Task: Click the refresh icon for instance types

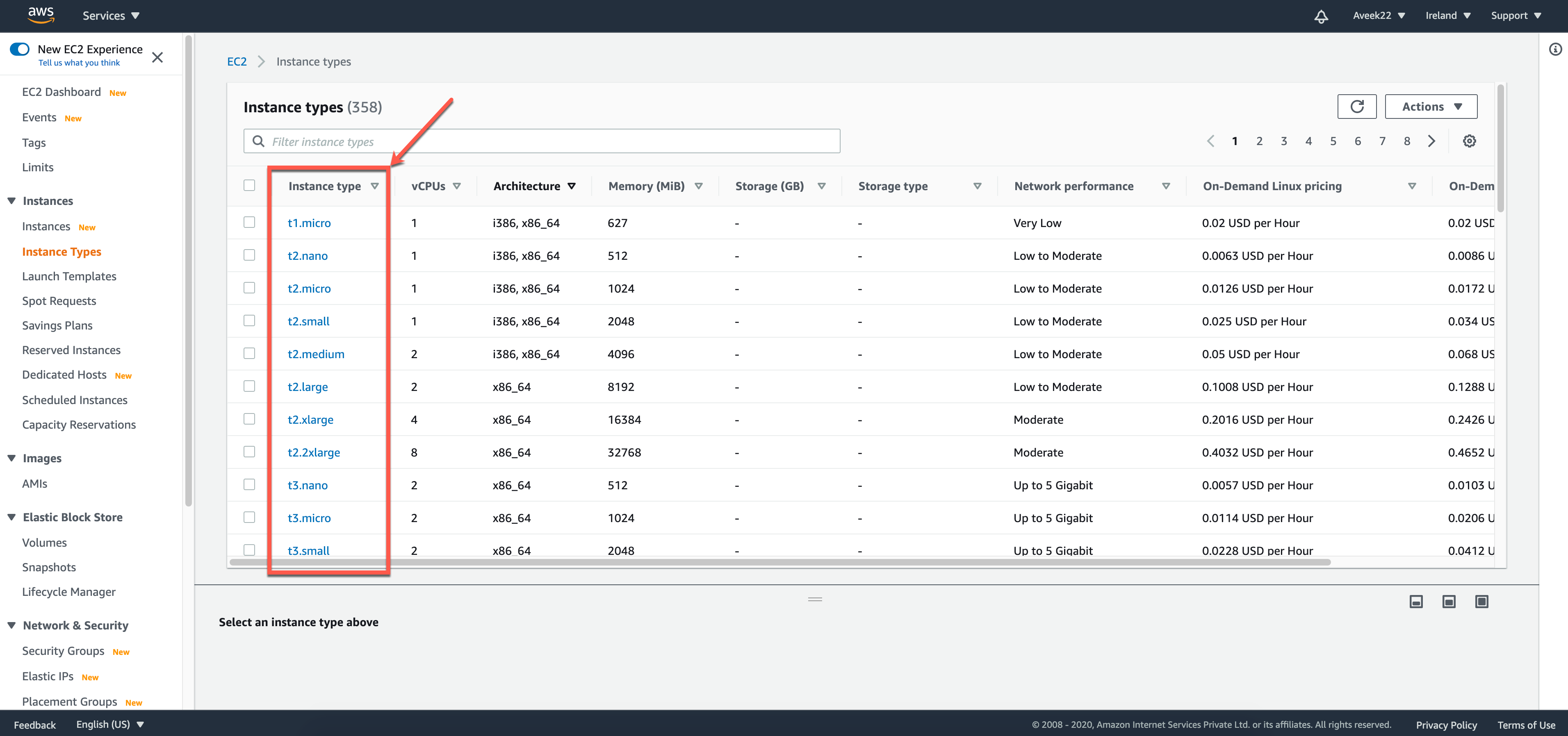Action: (1357, 106)
